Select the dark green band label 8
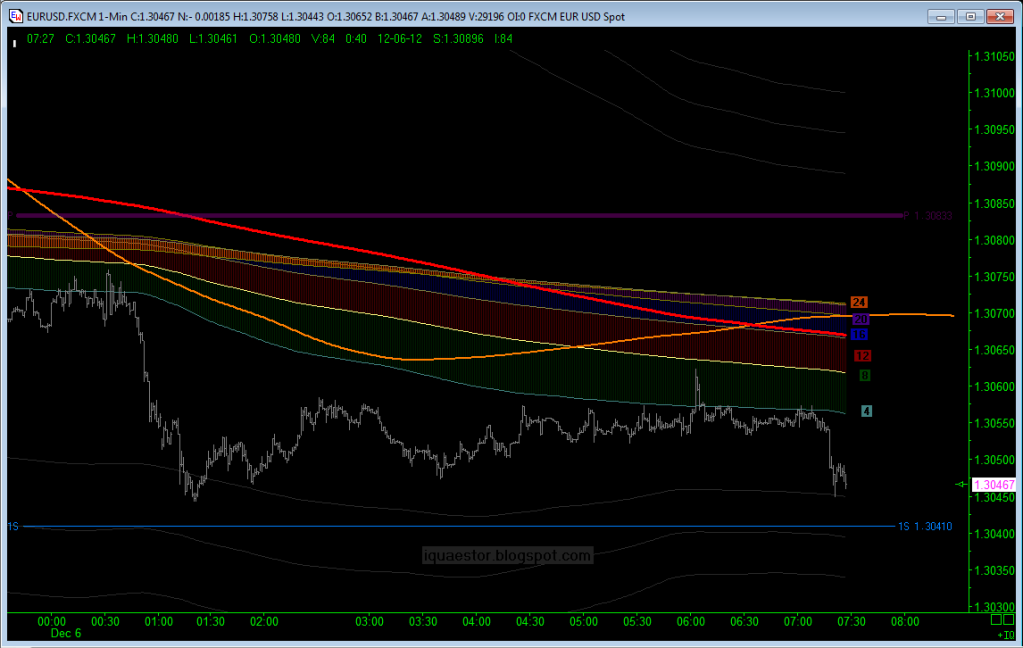The image size is (1023, 648). pos(865,375)
